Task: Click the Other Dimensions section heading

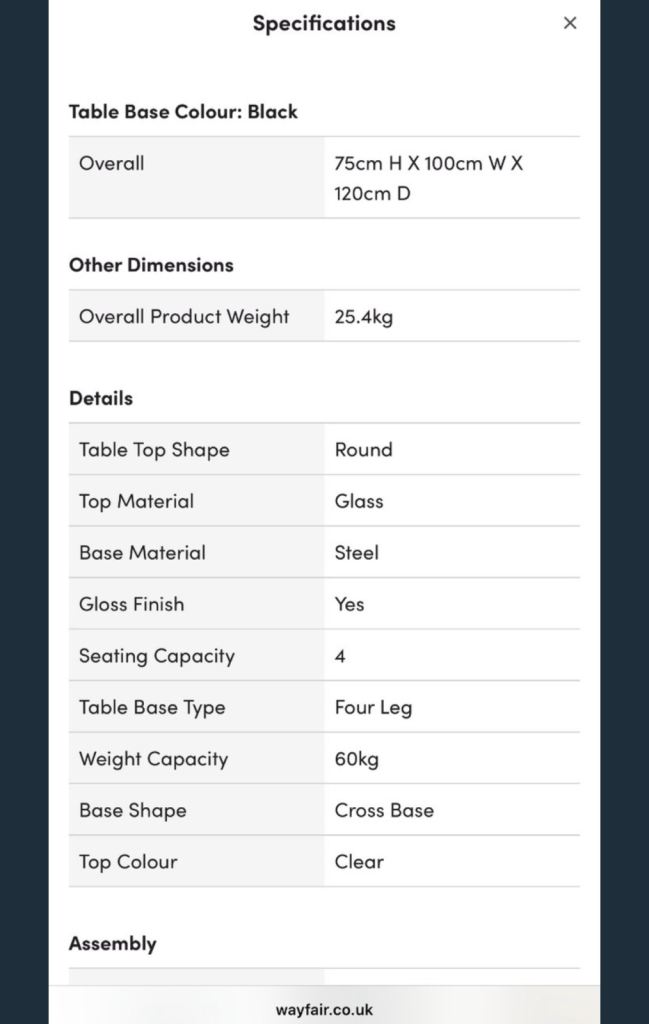Action: pyautogui.click(x=151, y=265)
